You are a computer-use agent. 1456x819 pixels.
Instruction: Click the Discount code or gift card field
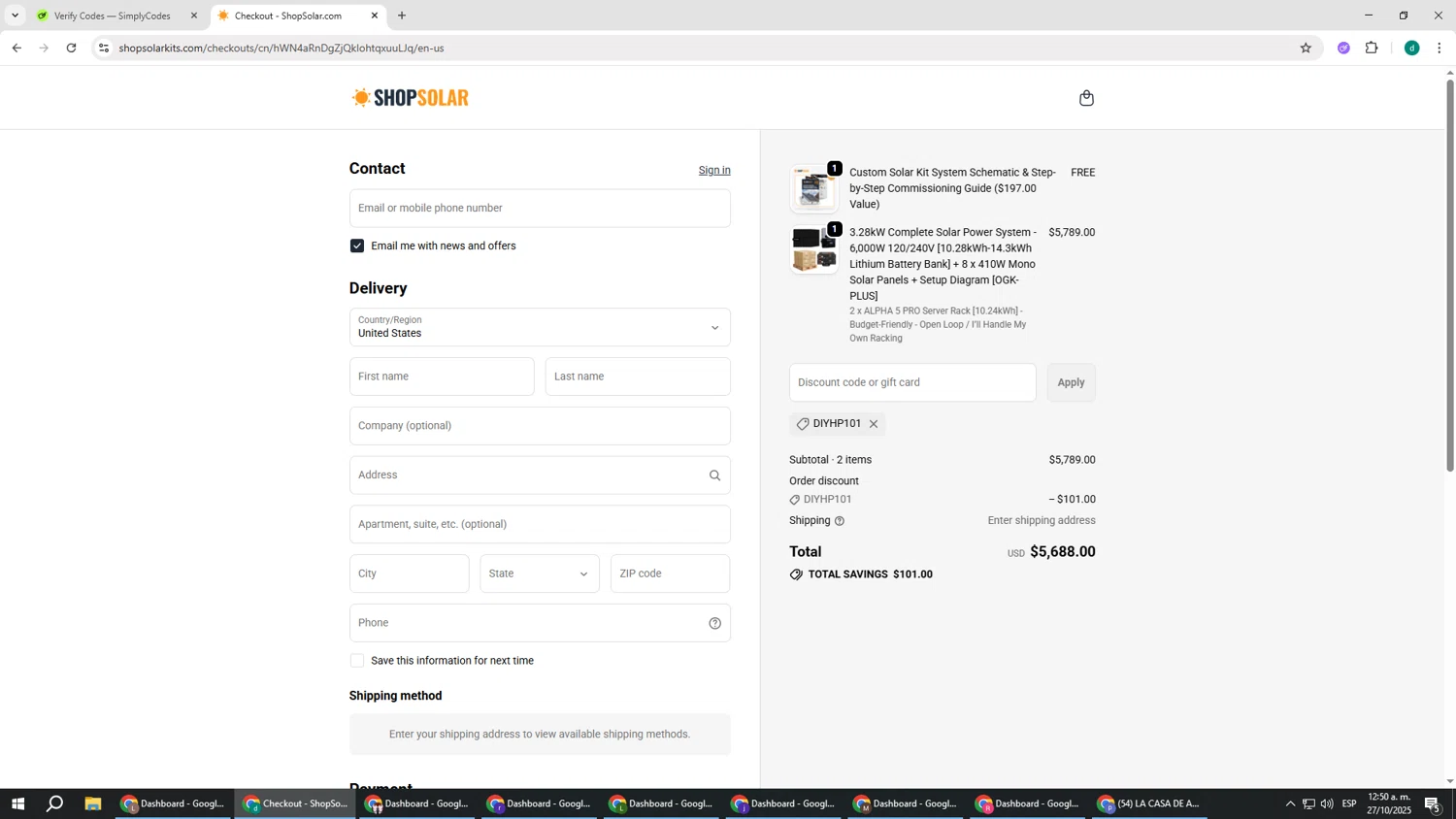[912, 382]
